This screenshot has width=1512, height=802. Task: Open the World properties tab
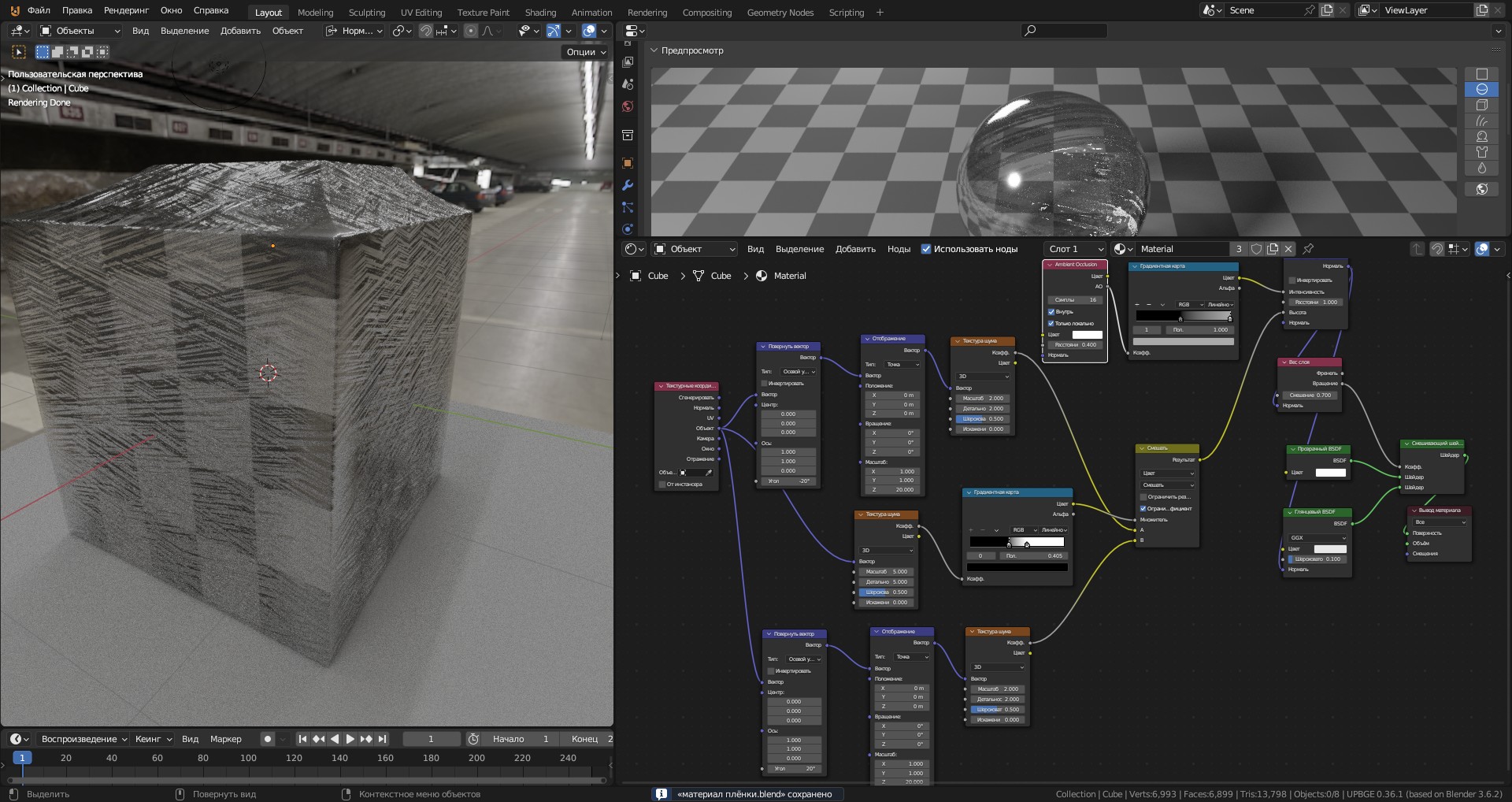click(x=628, y=106)
